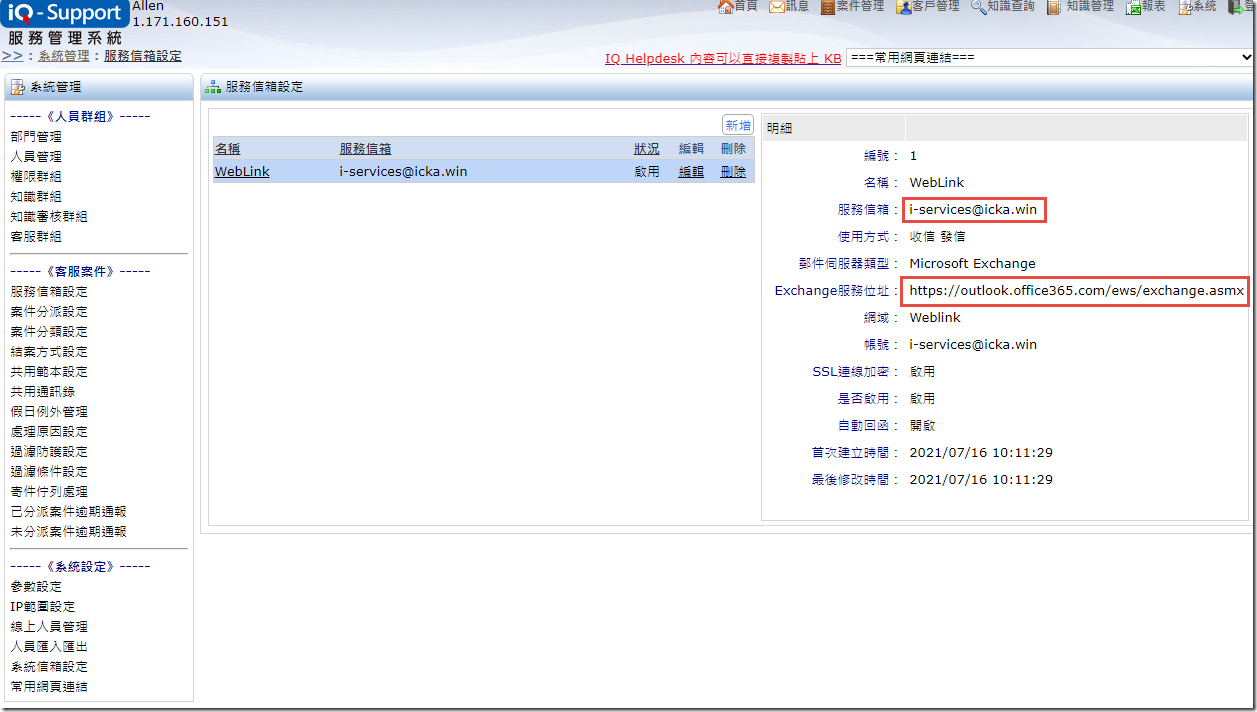Open the 系統 icon in top bar
The width and height of the screenshot is (1257, 712).
(1185, 7)
